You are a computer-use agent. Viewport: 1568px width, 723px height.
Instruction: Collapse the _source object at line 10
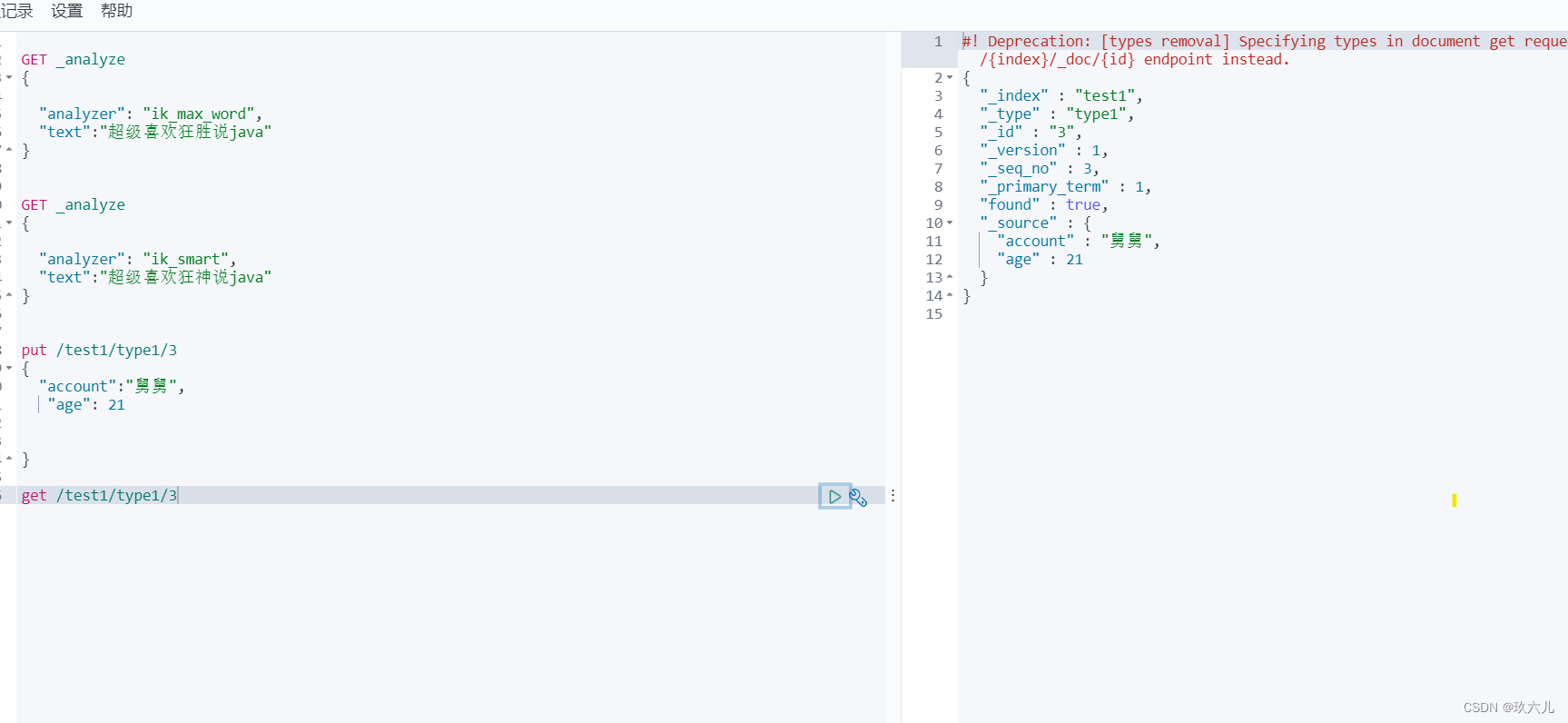pyautogui.click(x=950, y=223)
